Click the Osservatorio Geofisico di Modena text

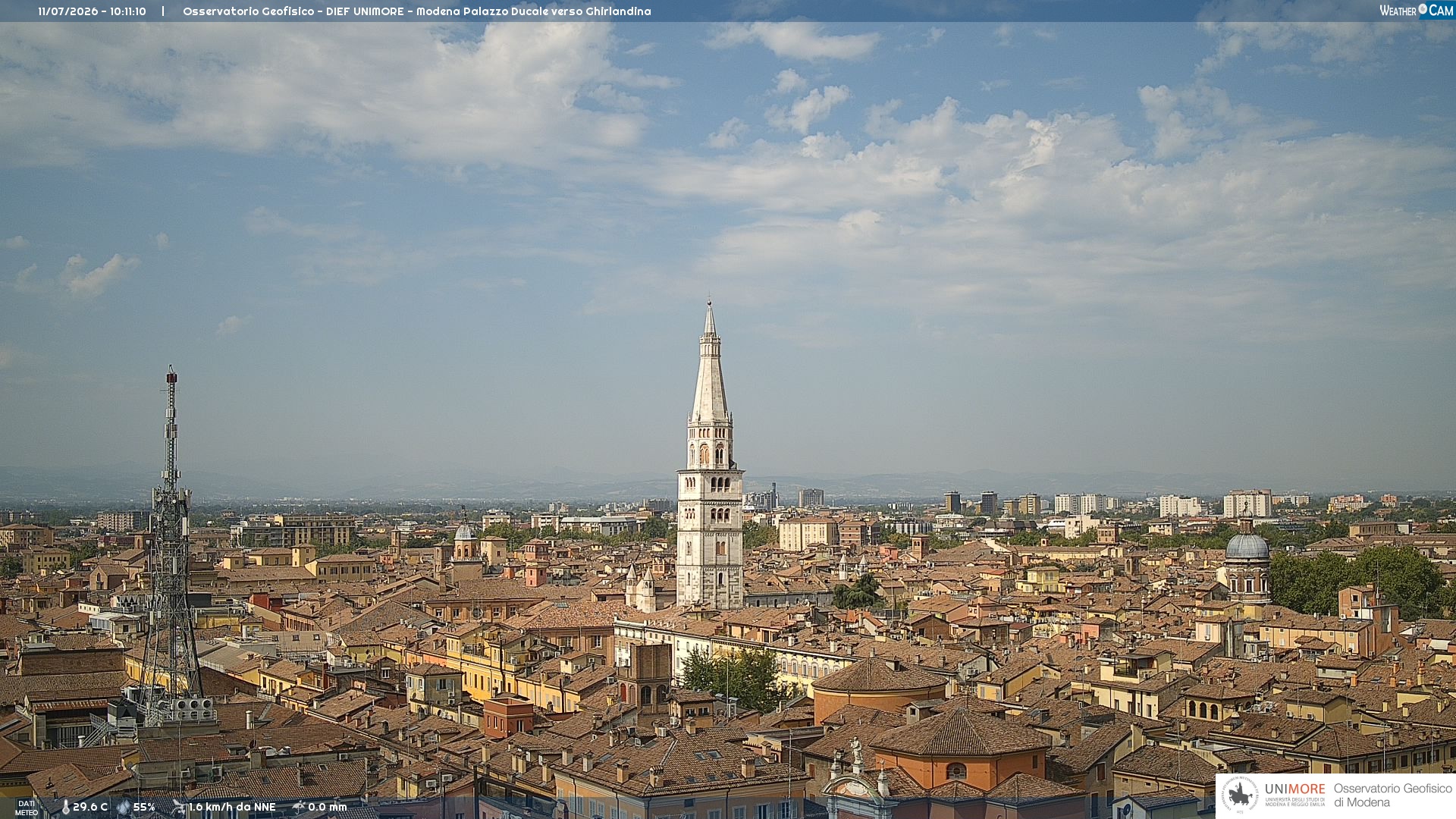point(1392,795)
